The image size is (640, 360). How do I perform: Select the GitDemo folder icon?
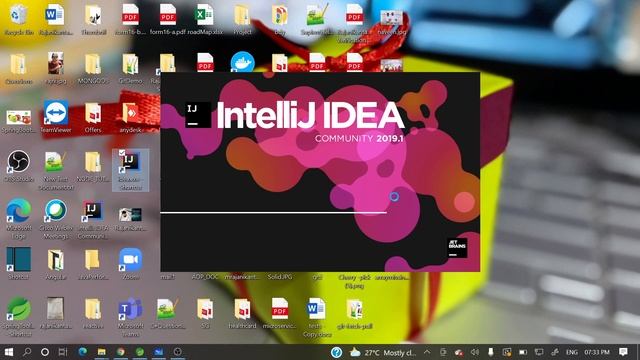pos(130,68)
